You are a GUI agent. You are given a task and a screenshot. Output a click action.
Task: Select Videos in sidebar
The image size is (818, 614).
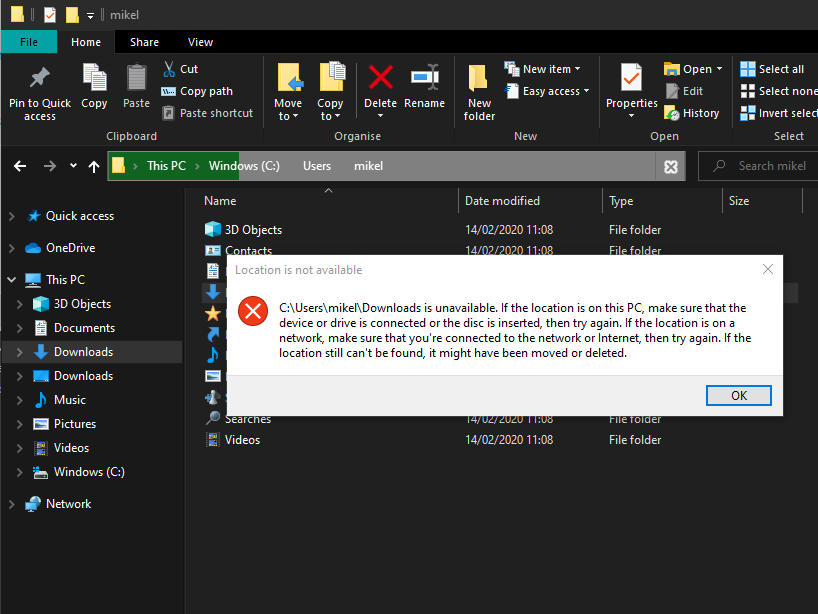pos(71,448)
